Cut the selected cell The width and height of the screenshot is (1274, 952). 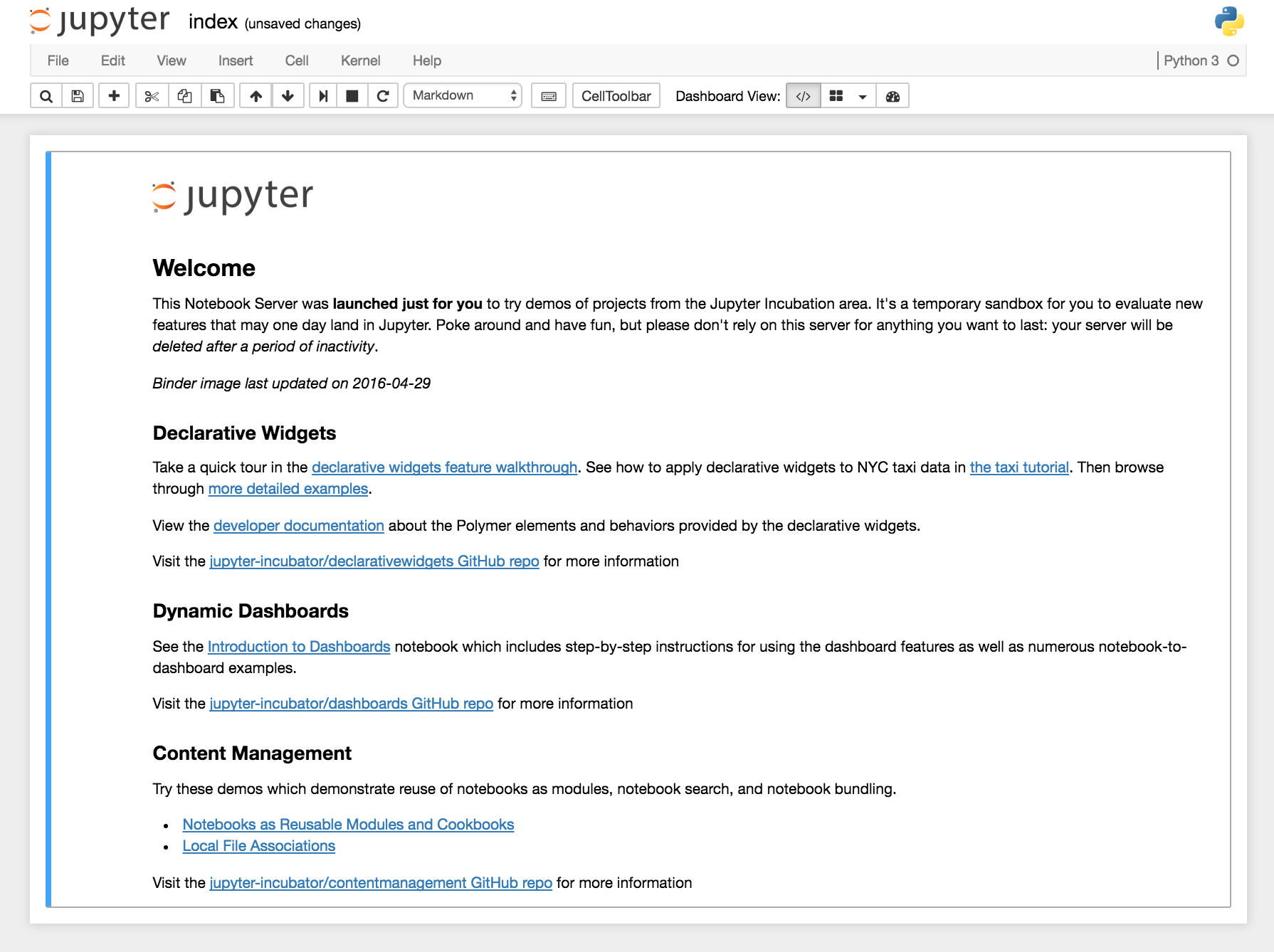click(x=152, y=95)
